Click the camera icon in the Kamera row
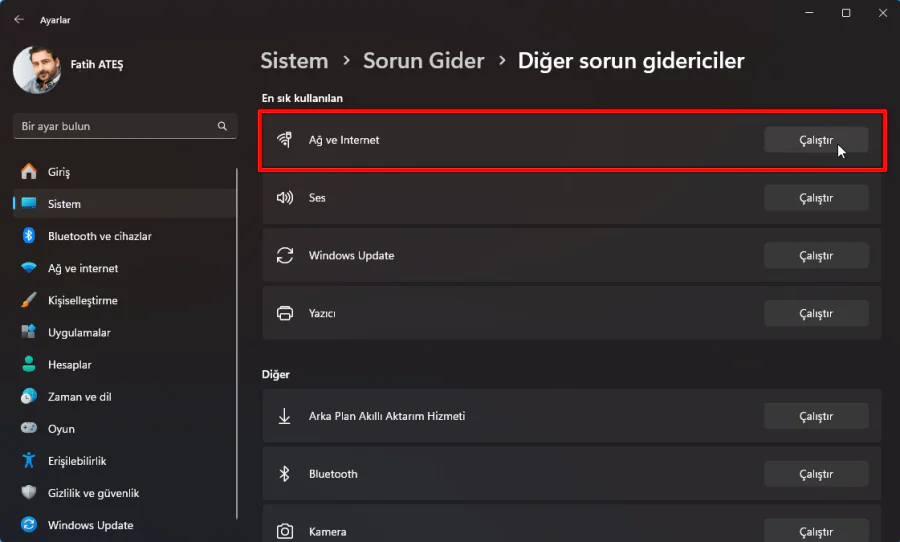 [x=285, y=531]
